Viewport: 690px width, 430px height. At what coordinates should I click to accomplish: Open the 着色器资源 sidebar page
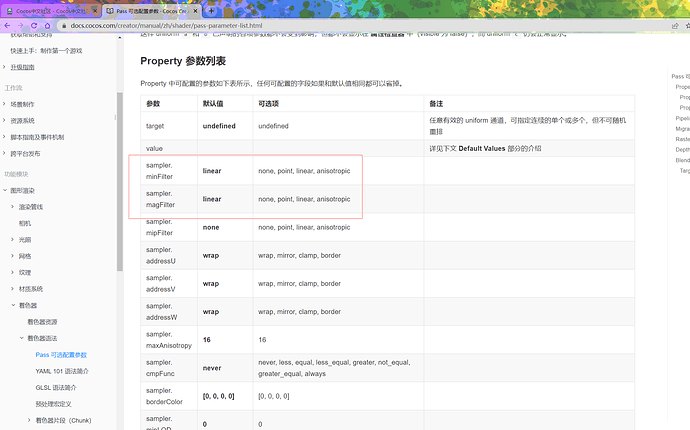[42, 322]
